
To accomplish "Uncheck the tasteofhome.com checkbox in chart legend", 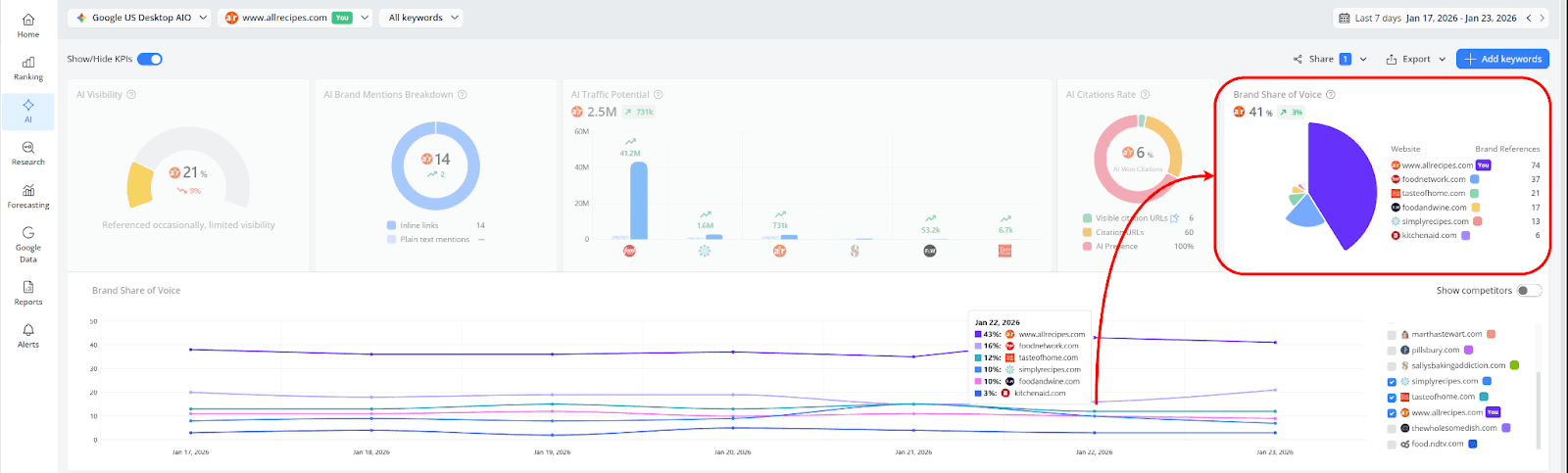I will click(1392, 398).
